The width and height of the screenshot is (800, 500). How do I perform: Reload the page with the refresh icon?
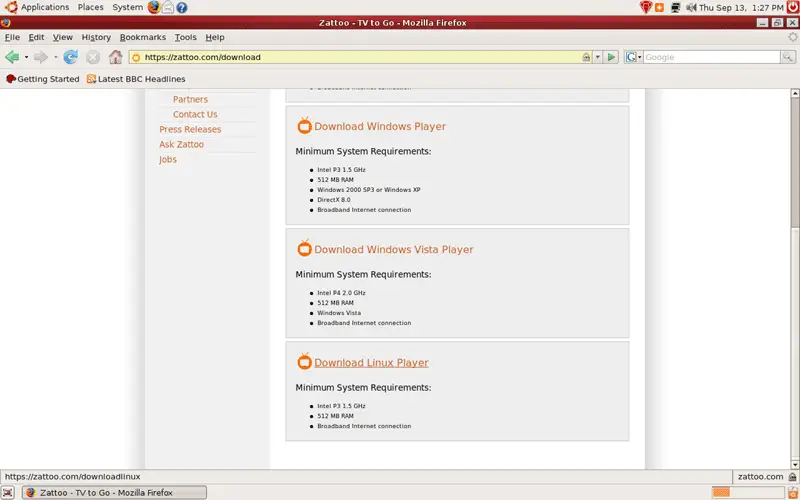tap(70, 57)
